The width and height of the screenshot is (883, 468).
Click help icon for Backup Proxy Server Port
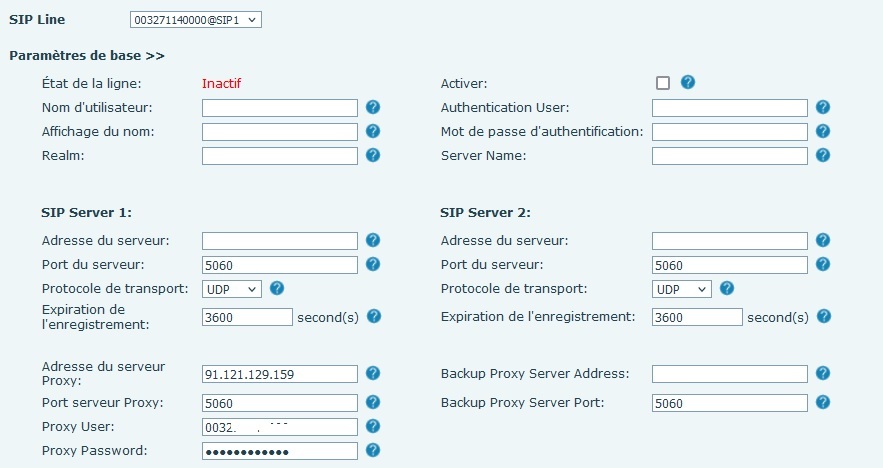point(823,402)
